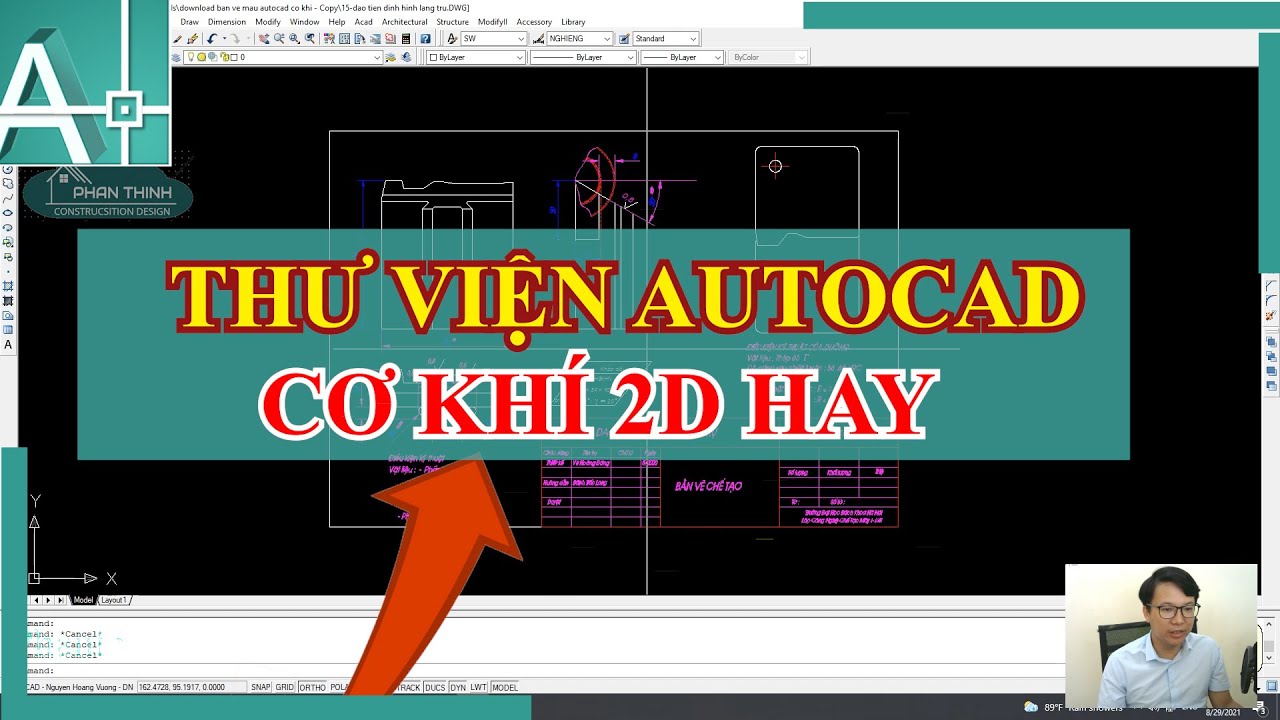Open the Sheet Set Manager icon
This screenshot has height=720, width=1280.
click(375, 39)
